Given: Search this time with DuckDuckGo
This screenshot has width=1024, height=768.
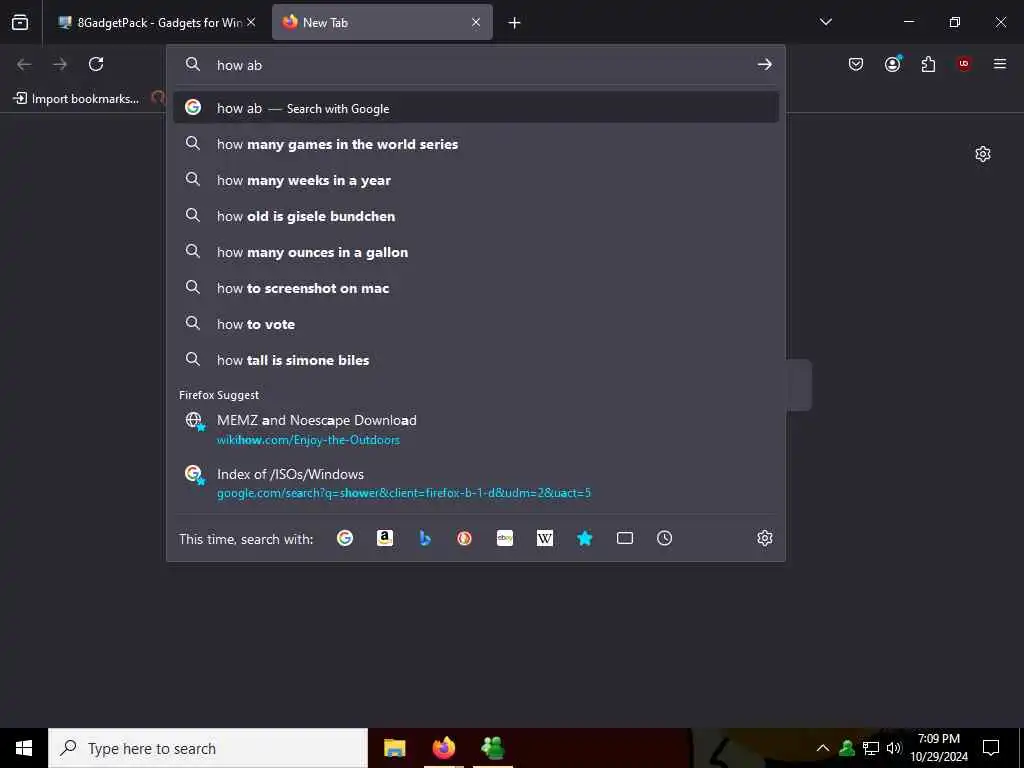Looking at the screenshot, I should tap(464, 538).
